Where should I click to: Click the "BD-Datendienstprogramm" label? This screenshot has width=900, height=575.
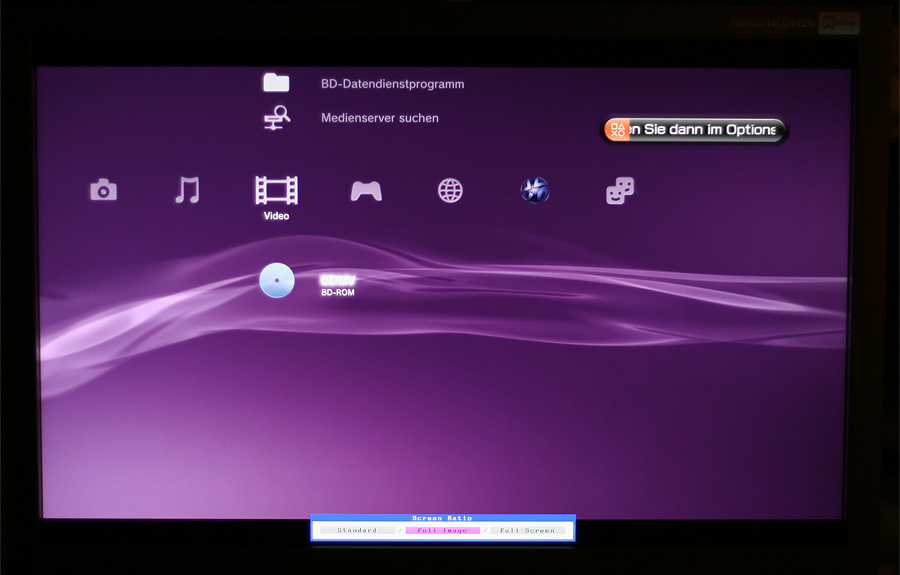click(393, 84)
